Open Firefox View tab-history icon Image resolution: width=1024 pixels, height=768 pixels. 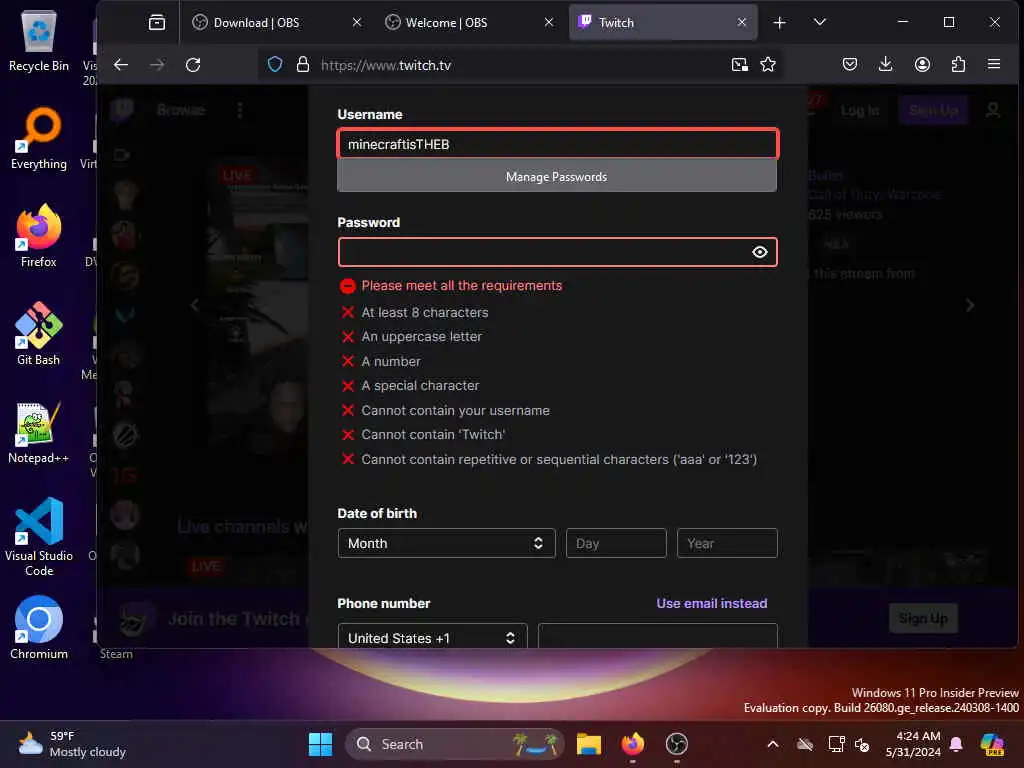pos(157,22)
